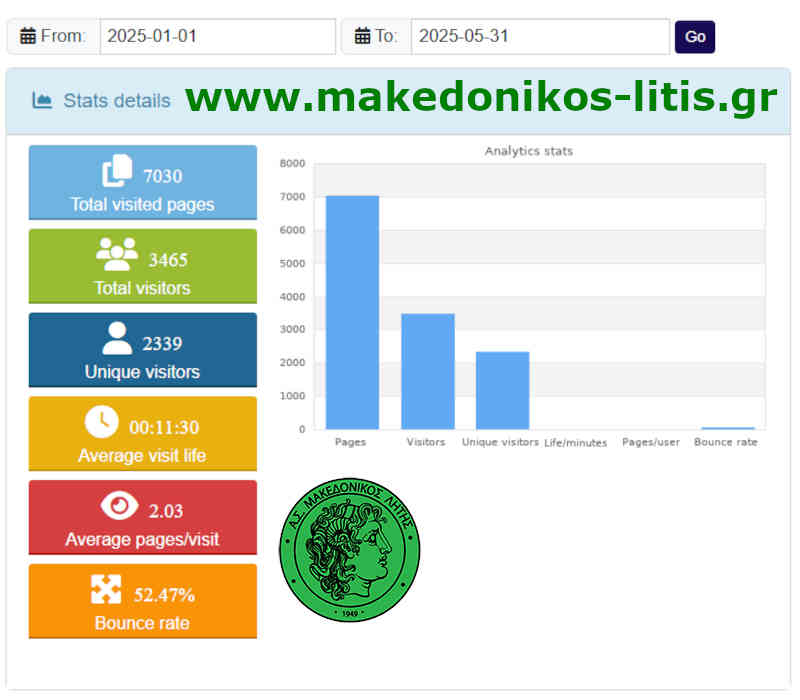The image size is (800, 700).
Task: Click the calendar icon beside To
Action: [362, 37]
